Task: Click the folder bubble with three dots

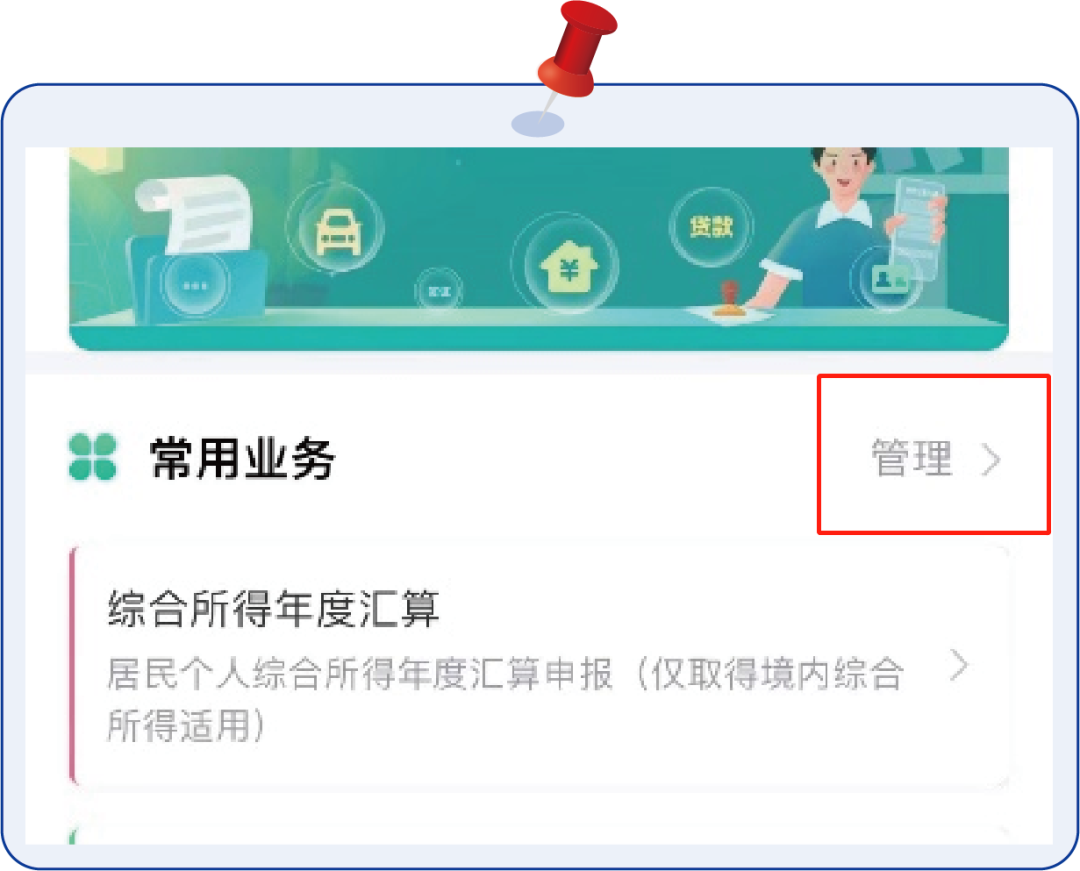Action: (195, 285)
